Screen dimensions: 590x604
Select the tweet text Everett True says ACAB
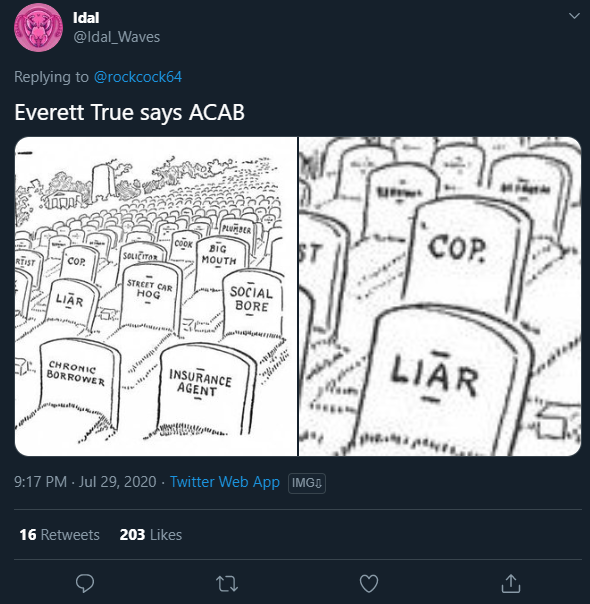pyautogui.click(x=129, y=112)
